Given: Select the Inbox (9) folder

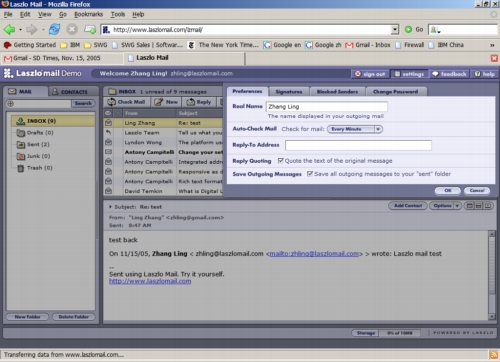Looking at the screenshot, I should pyautogui.click(x=53, y=121).
